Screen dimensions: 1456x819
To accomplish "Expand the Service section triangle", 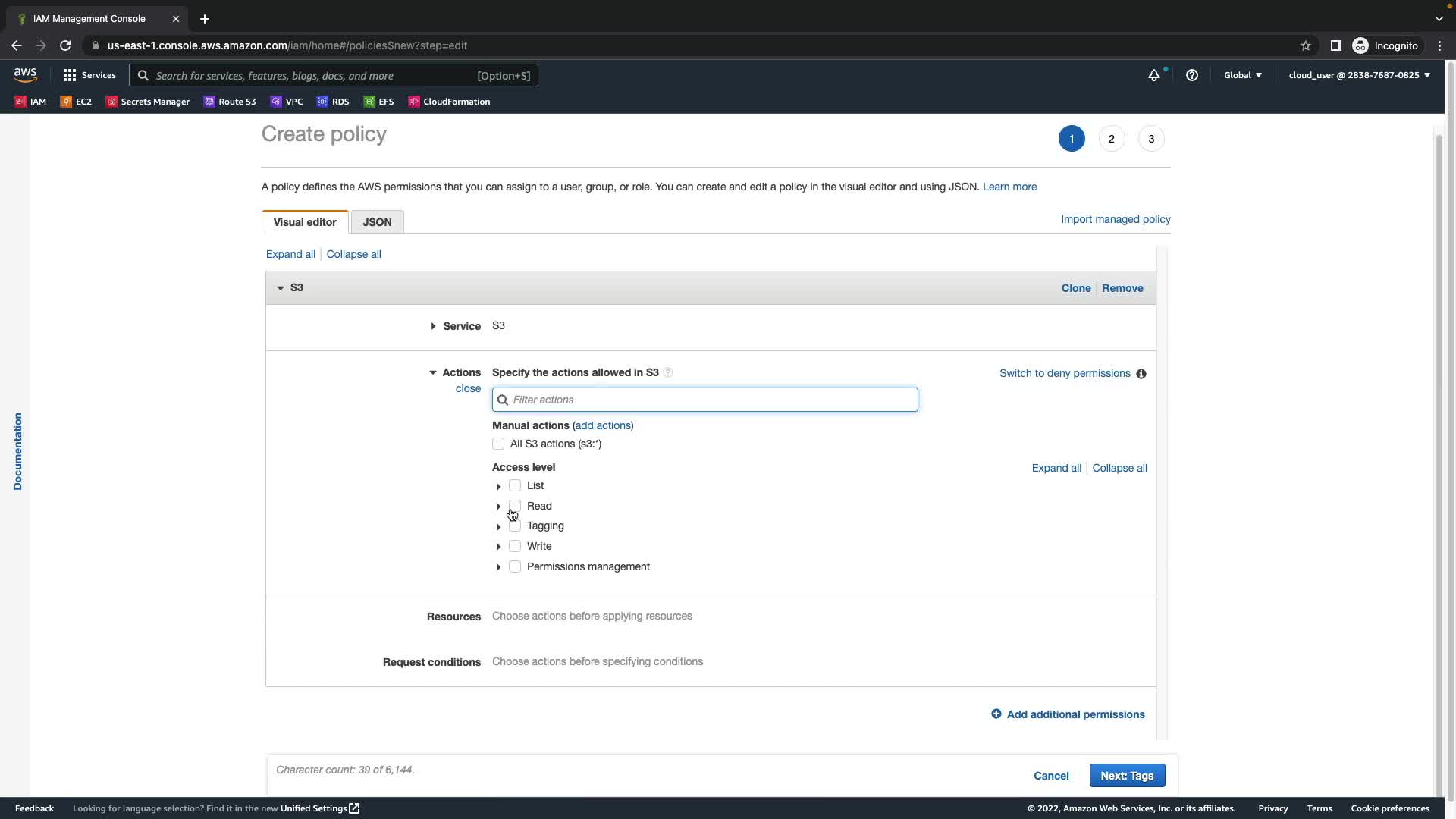I will point(433,326).
